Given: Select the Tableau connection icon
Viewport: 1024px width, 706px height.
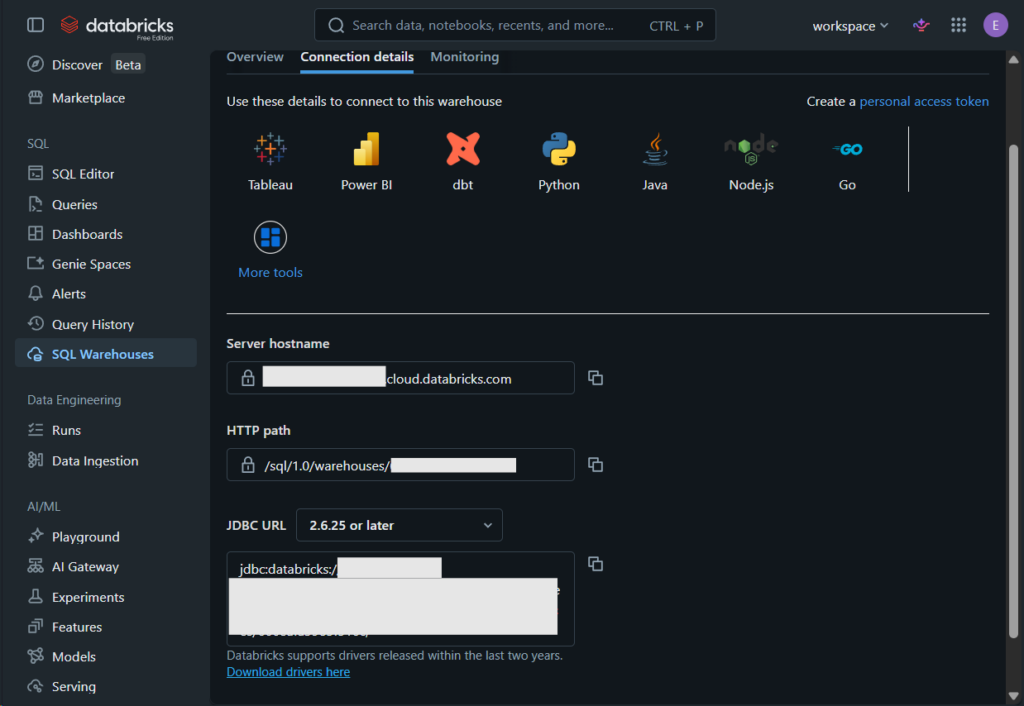Looking at the screenshot, I should tap(270, 150).
